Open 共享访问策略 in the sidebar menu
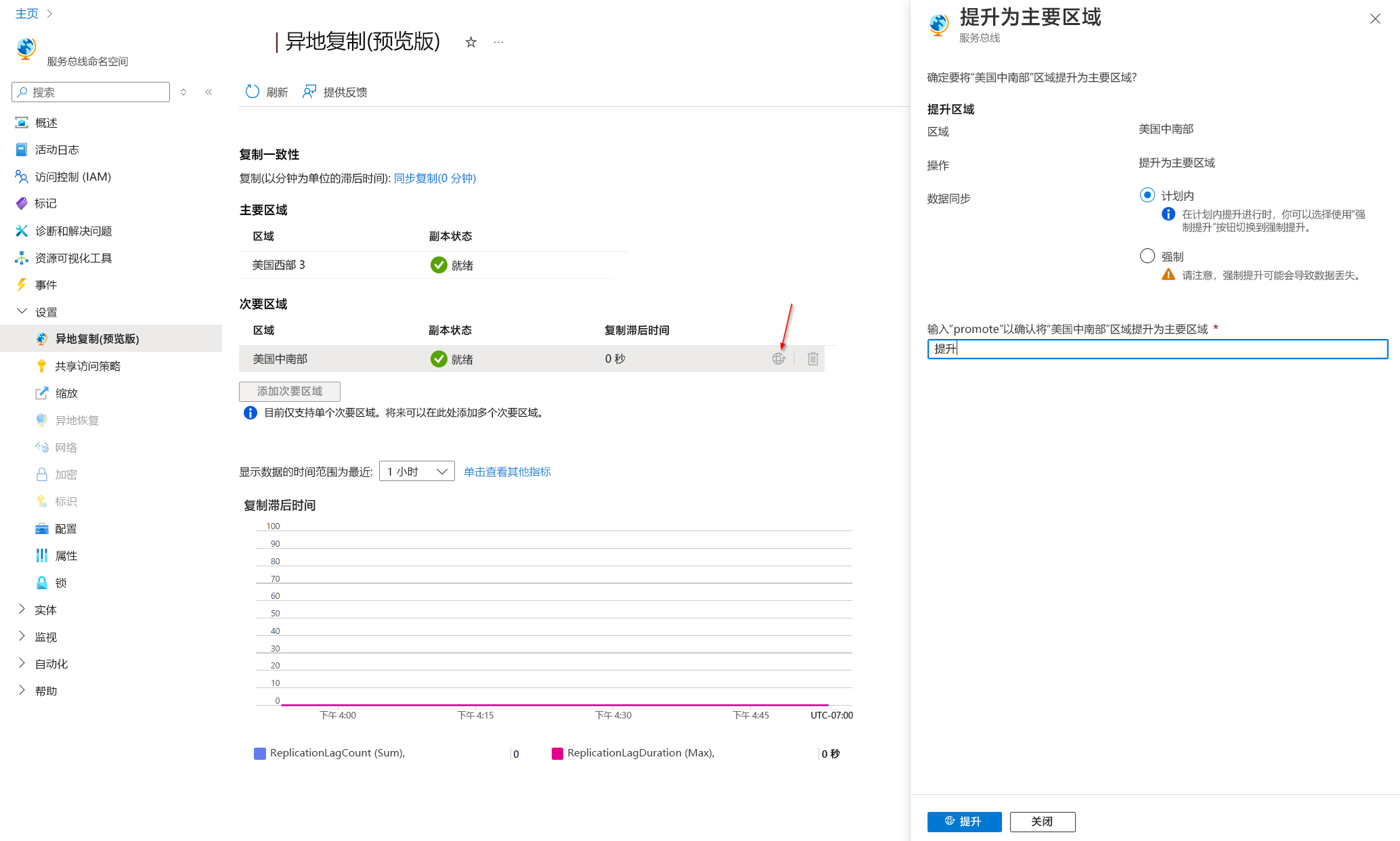Image resolution: width=1400 pixels, height=841 pixels. (87, 366)
